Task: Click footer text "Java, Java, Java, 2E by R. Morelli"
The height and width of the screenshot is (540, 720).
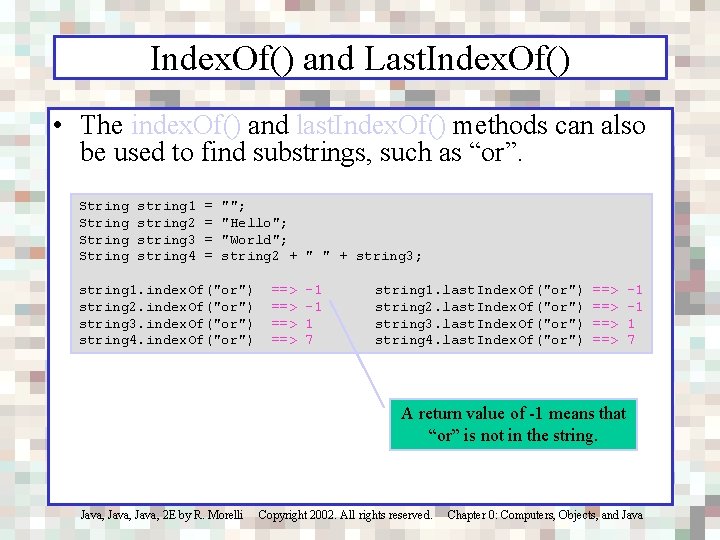Action: tap(162, 515)
